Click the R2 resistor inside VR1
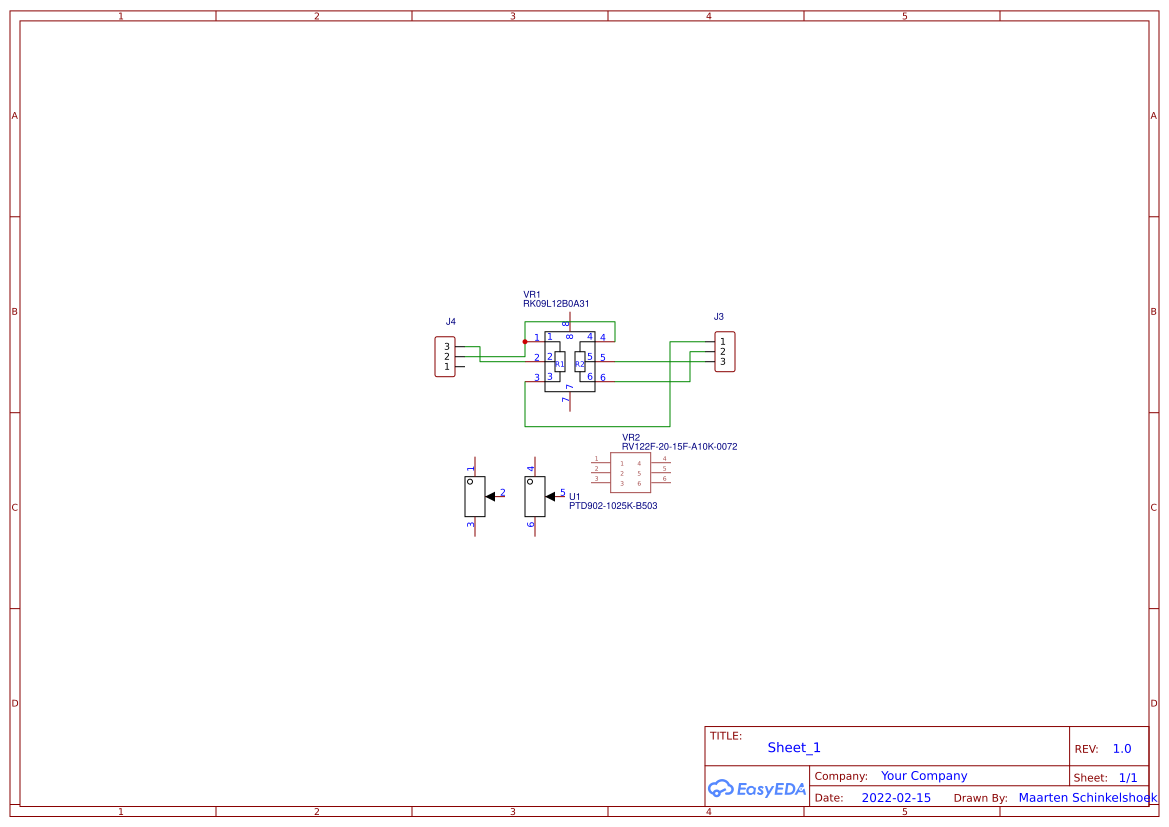This screenshot has width=1169, height=827. (x=579, y=363)
